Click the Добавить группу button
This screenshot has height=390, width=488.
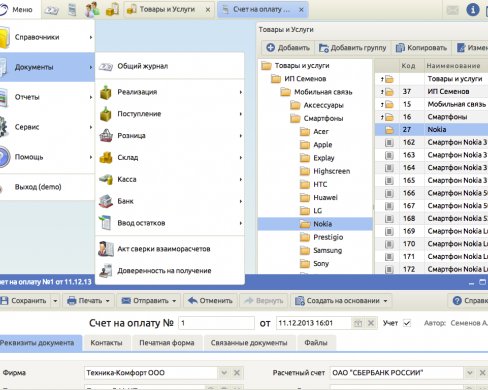pos(352,48)
